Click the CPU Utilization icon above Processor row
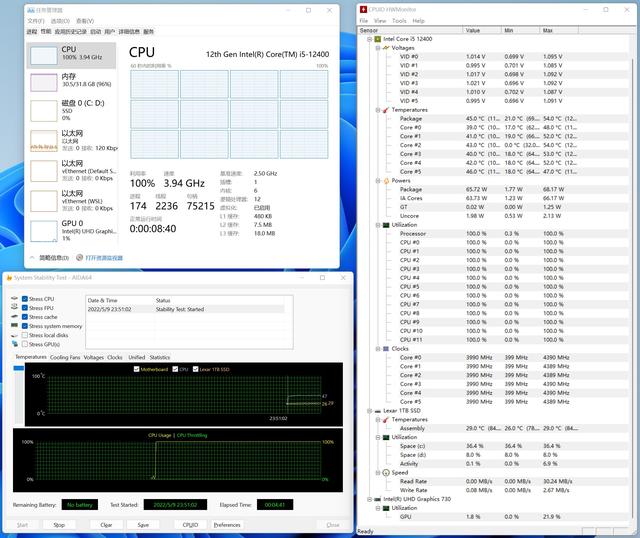 (386, 225)
